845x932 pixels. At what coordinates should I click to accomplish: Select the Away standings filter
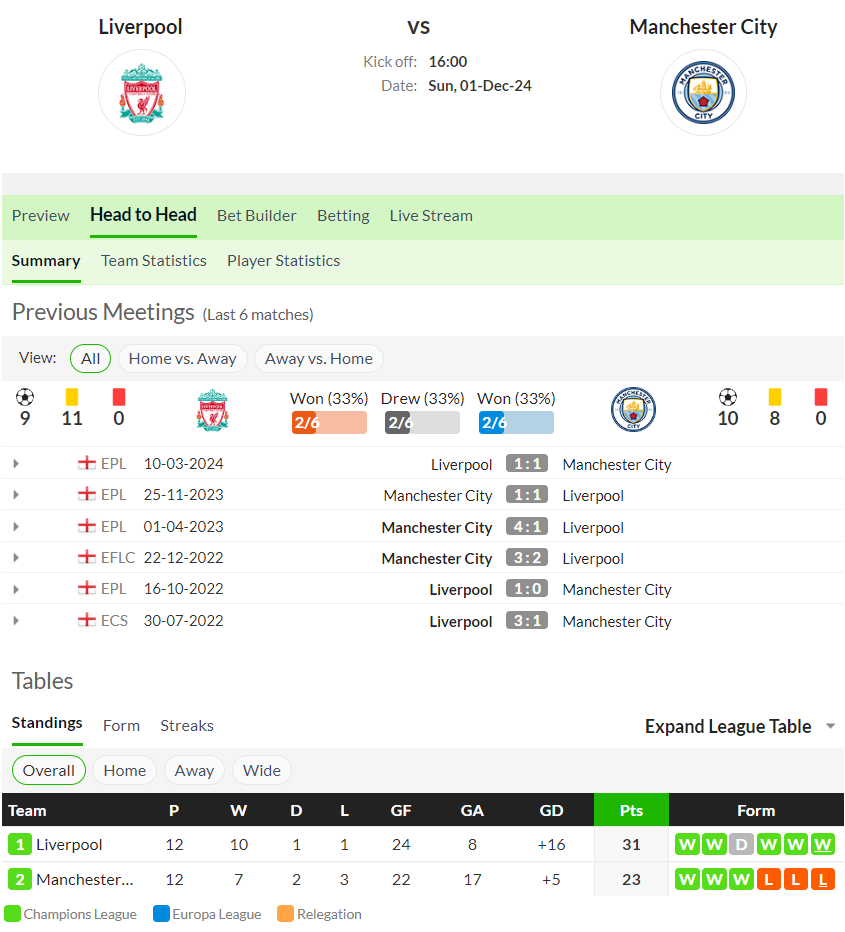tap(194, 770)
